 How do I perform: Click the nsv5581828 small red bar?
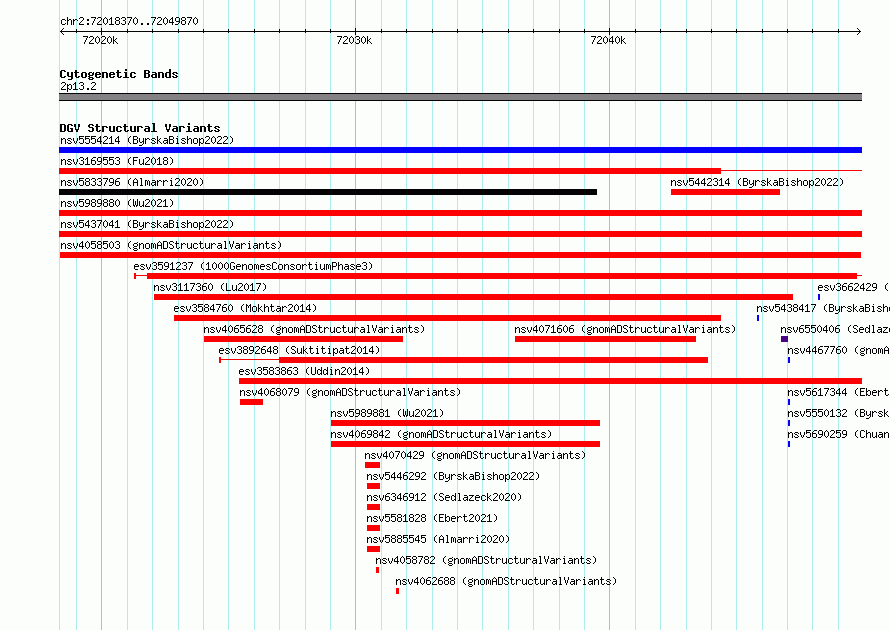(x=373, y=528)
